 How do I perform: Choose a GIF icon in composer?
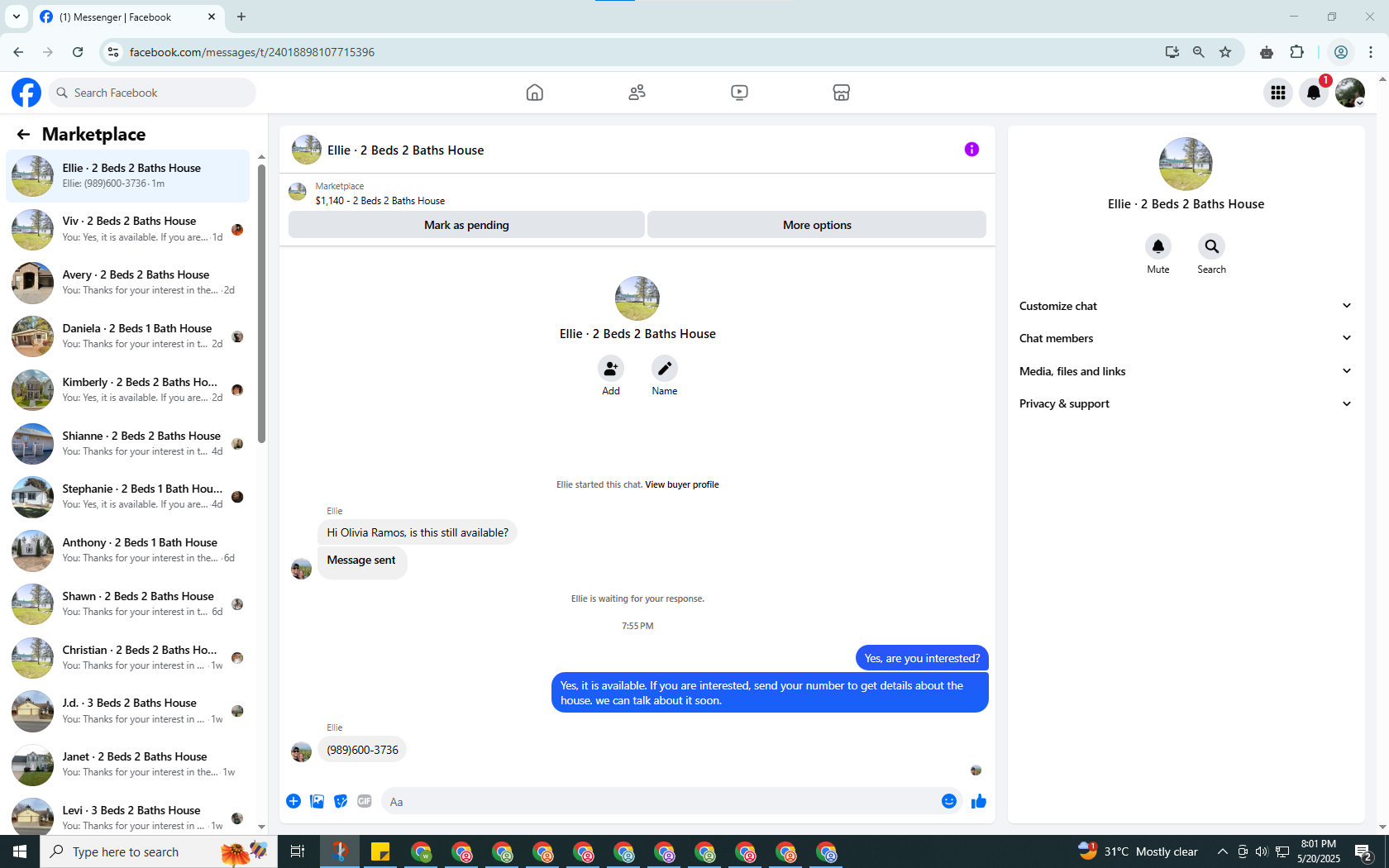tap(365, 801)
